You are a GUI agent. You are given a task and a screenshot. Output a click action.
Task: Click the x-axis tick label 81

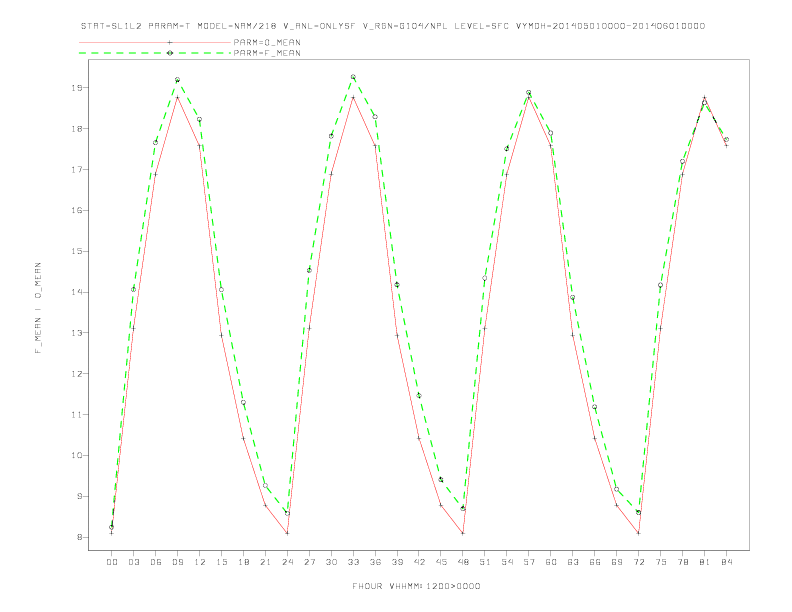[x=705, y=562]
